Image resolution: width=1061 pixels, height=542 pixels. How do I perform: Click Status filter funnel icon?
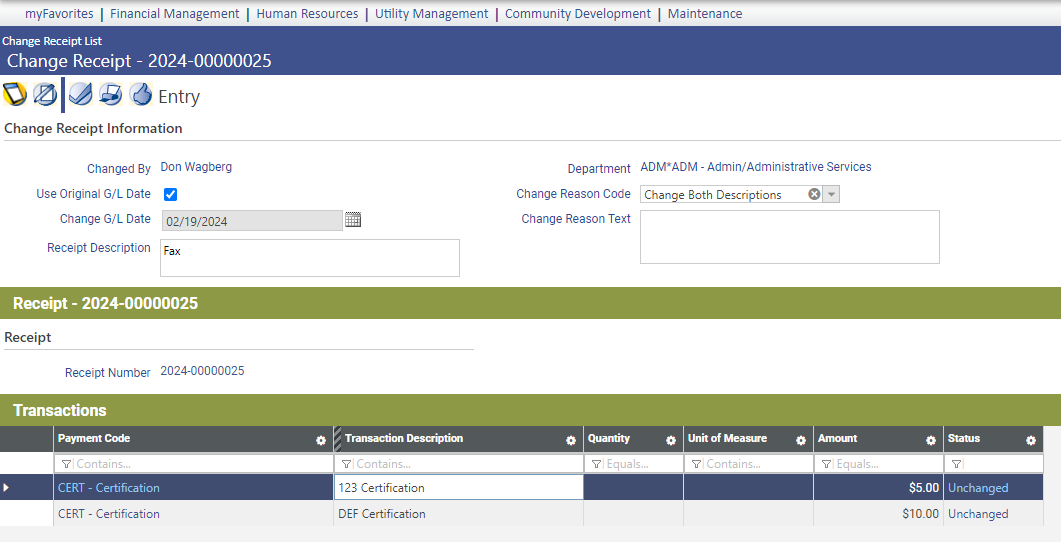point(956,464)
